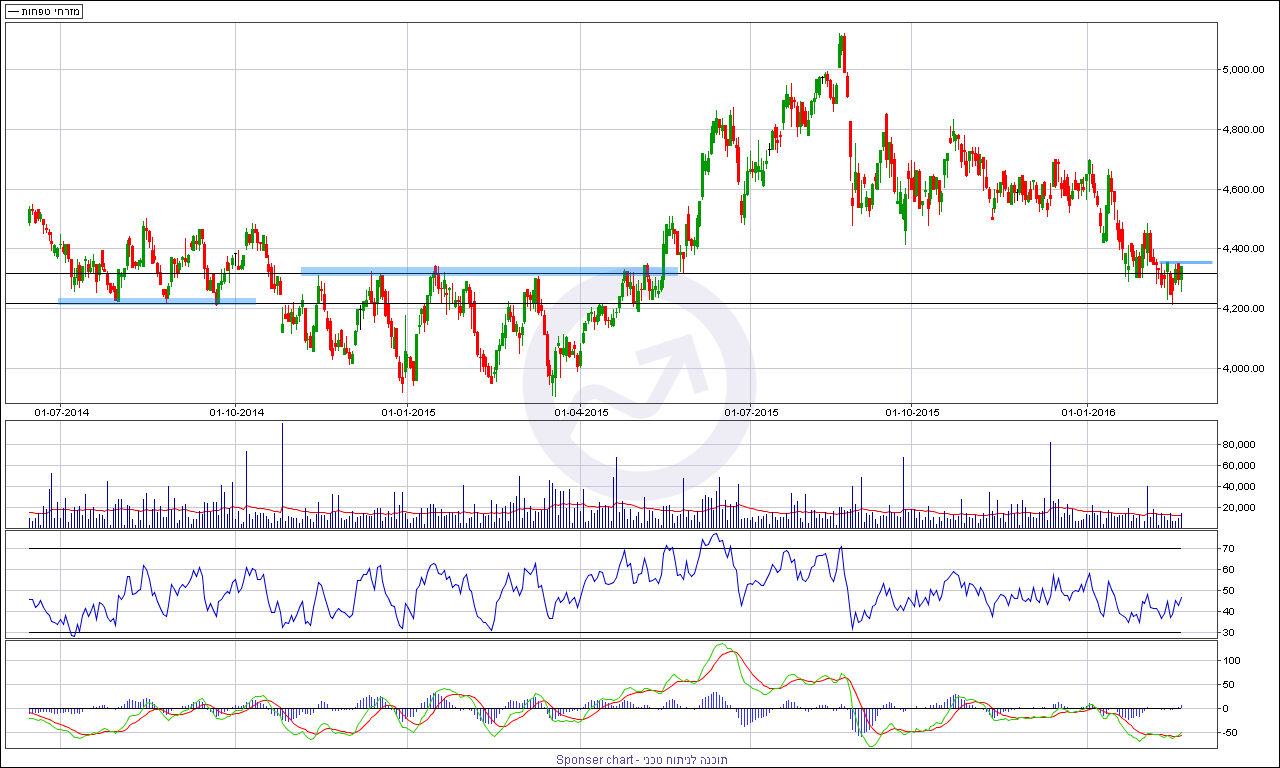
Task: Click the 01-10-2014 date axis label
Action: tap(236, 412)
